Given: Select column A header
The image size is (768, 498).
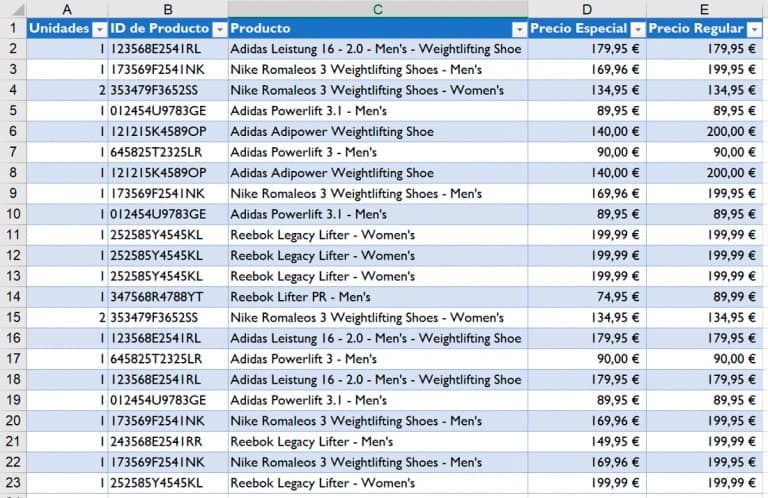Looking at the screenshot, I should 67,9.
